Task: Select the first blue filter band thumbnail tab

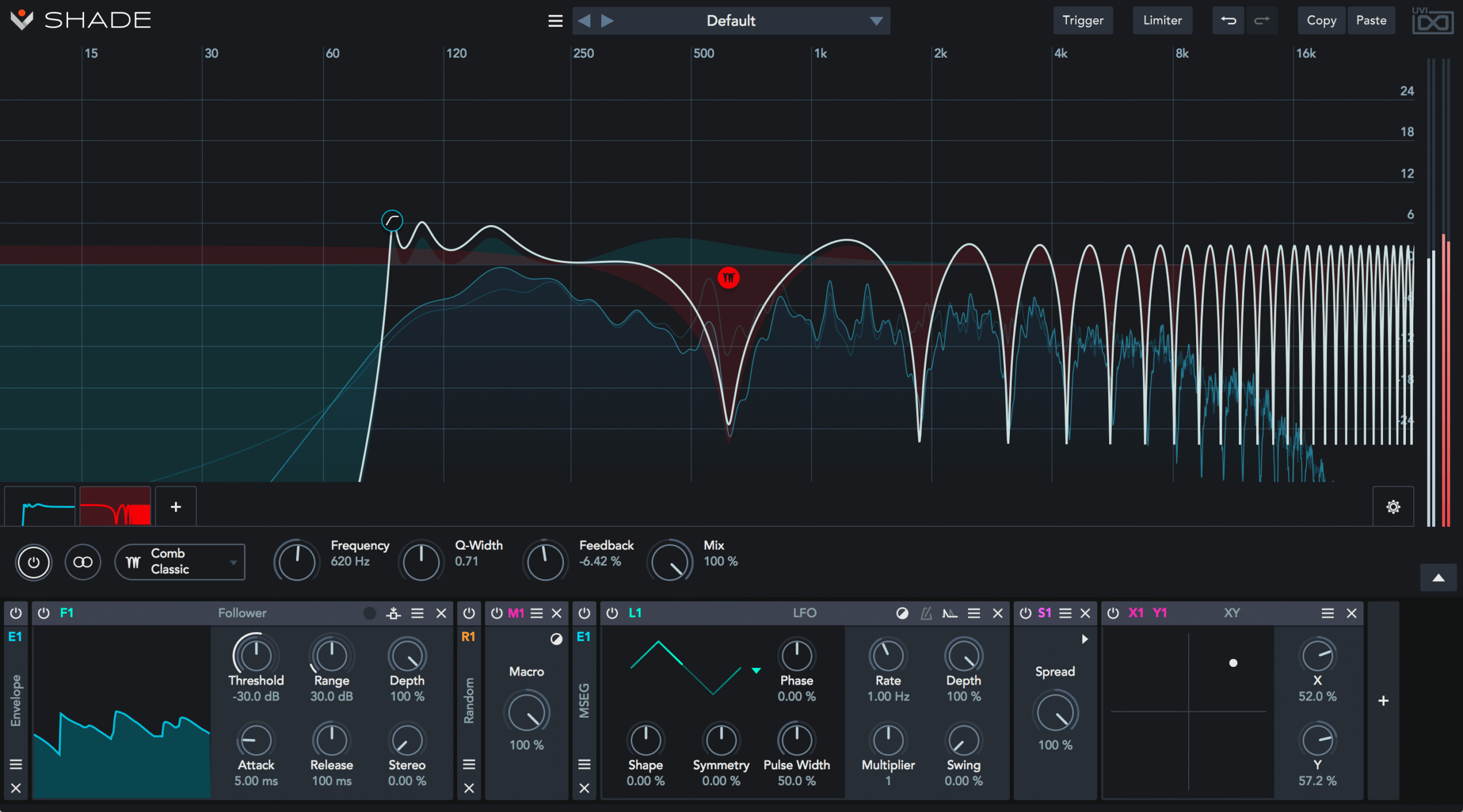Action: 40,507
